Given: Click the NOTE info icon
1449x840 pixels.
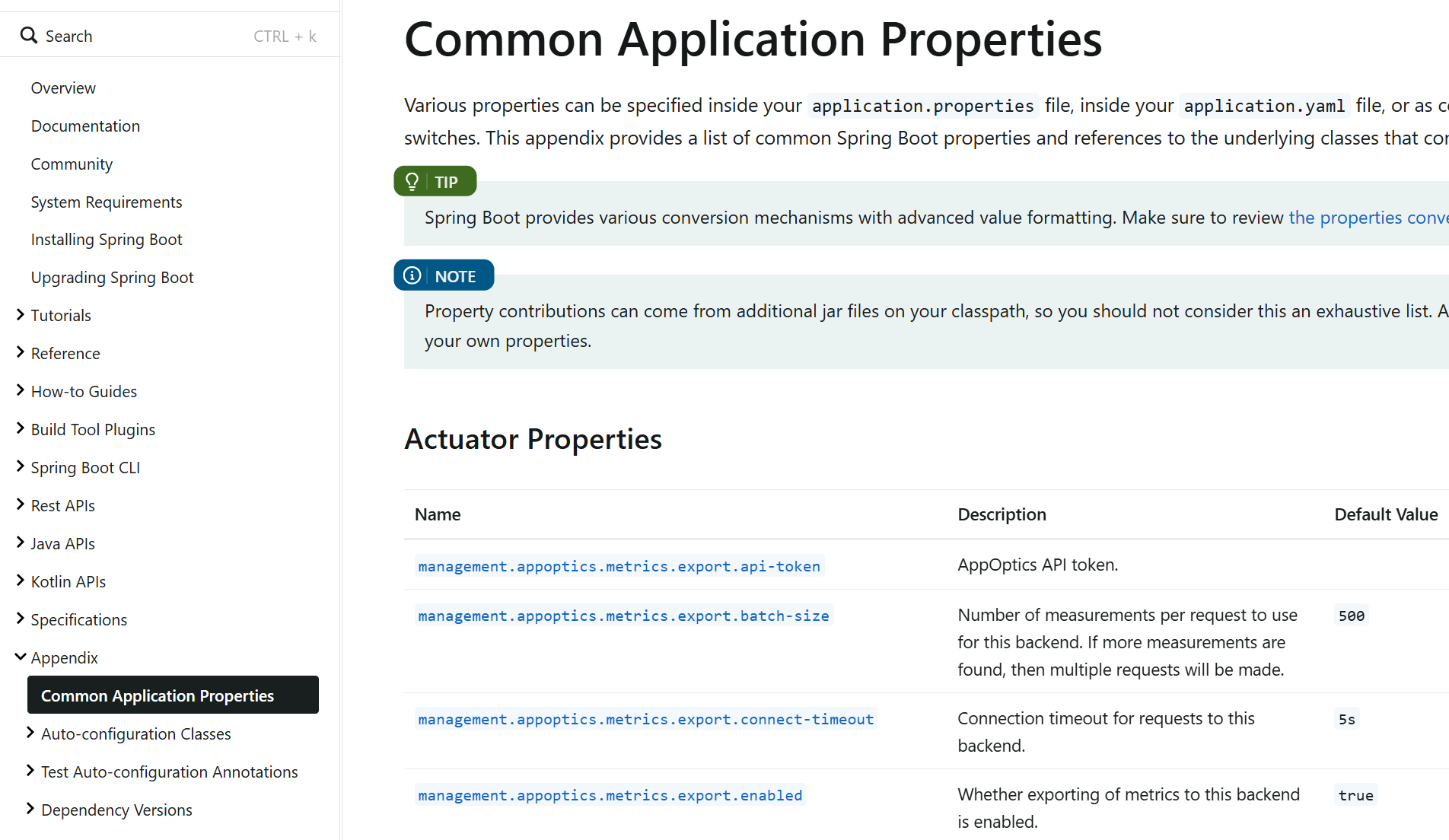Looking at the screenshot, I should coord(412,275).
